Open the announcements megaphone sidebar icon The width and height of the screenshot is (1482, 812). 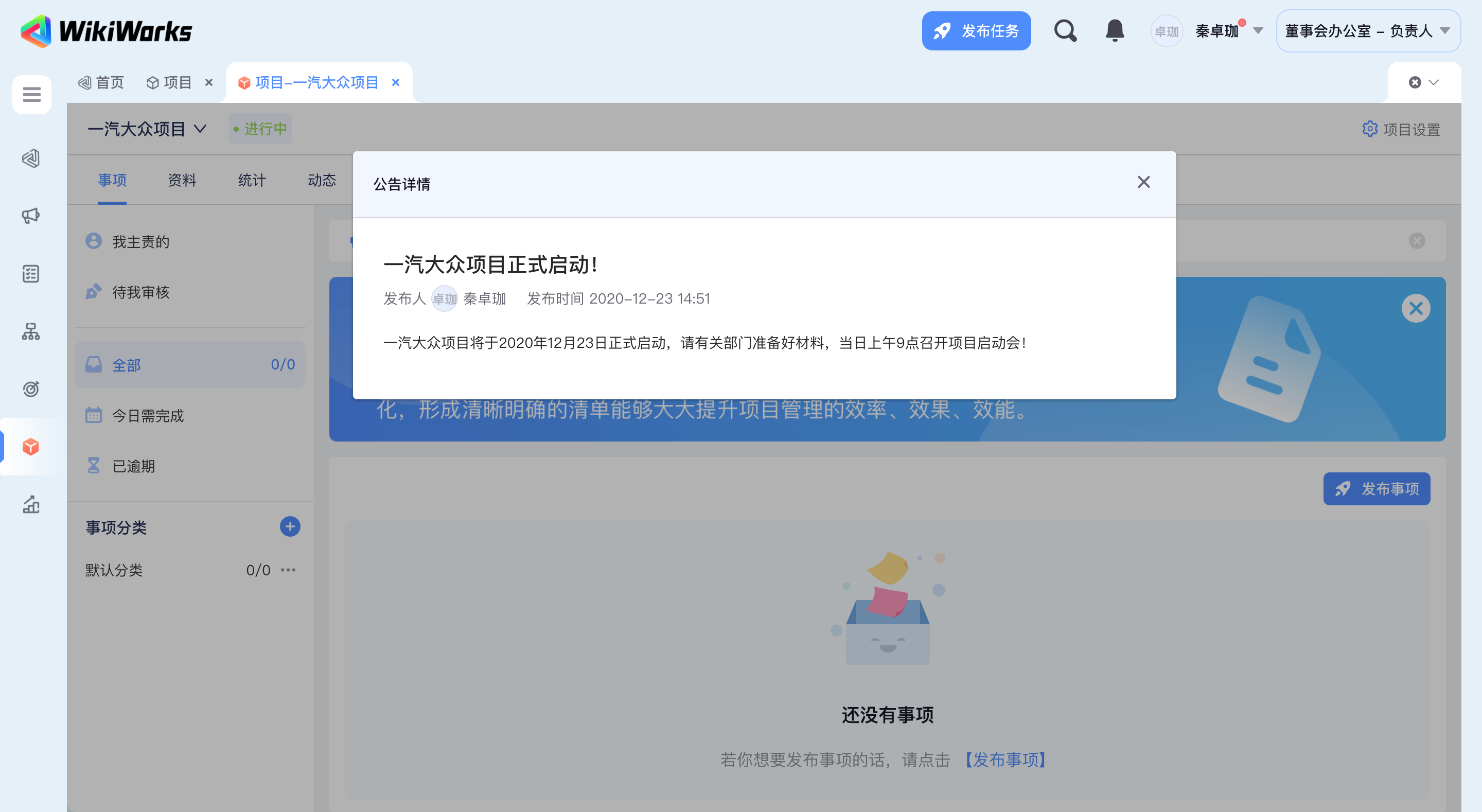pyautogui.click(x=31, y=216)
